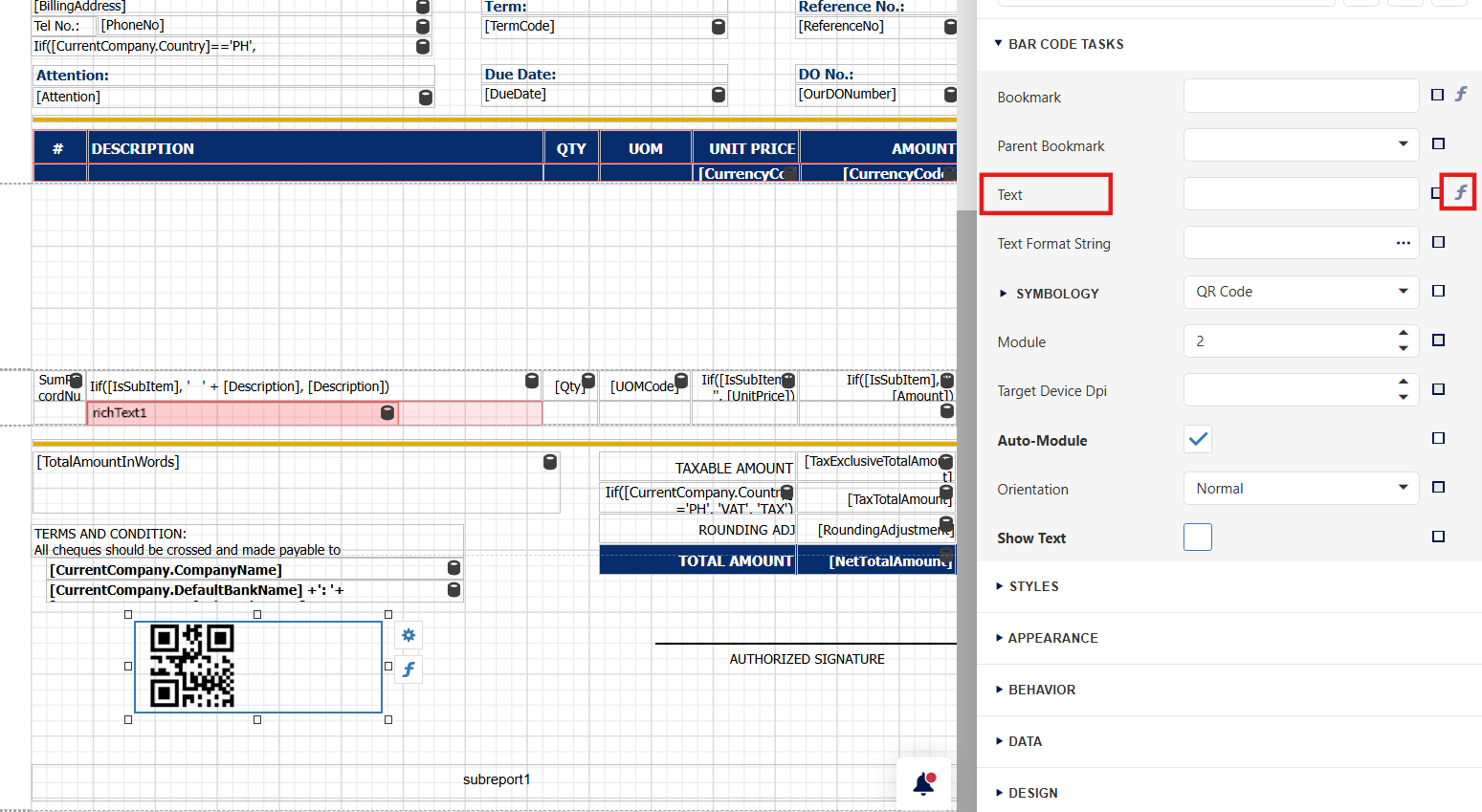Enable the Show Text checkbox

coord(1198,537)
